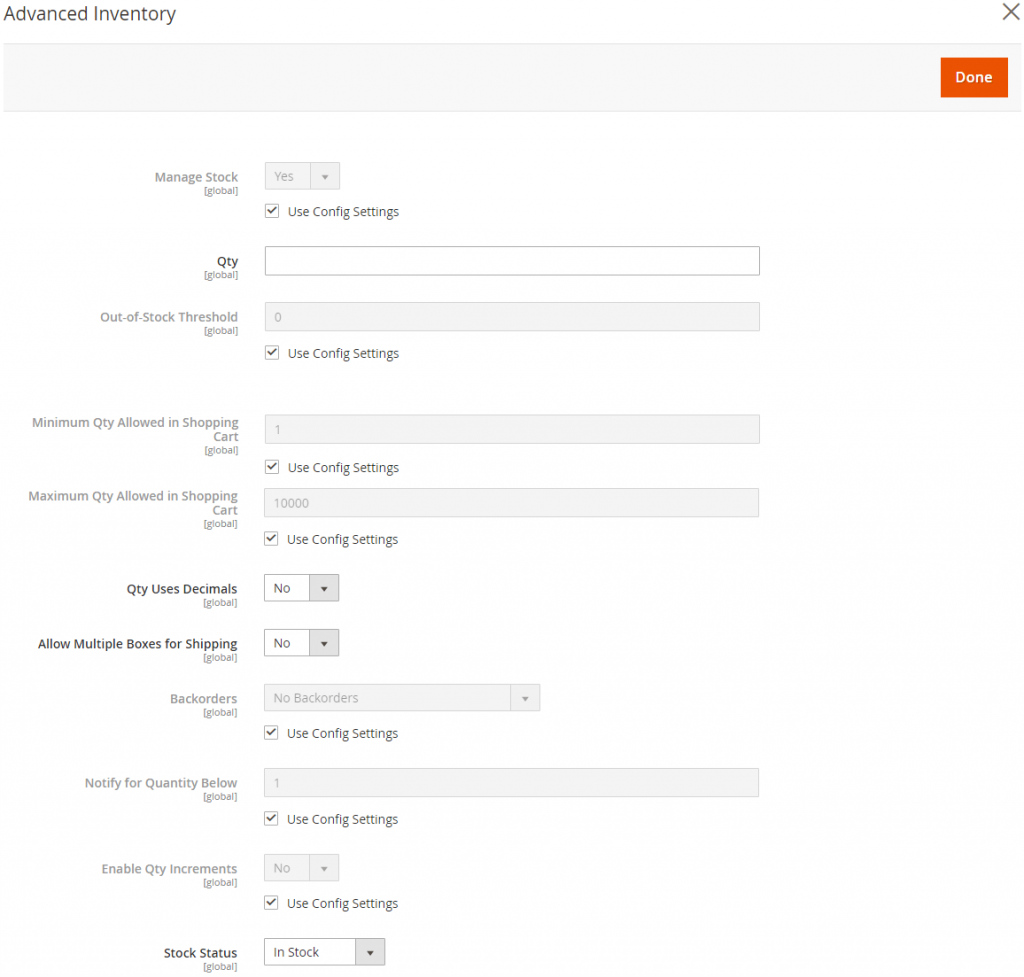Click inside the Qty input field
The height and width of the screenshot is (977, 1024).
pos(511,260)
